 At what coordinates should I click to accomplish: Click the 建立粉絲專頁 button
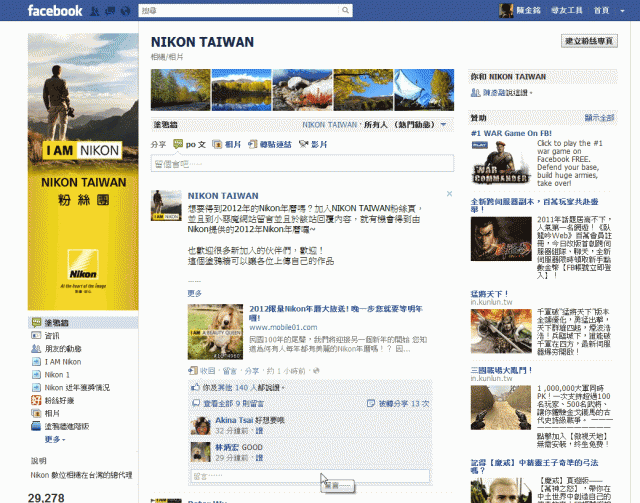click(x=589, y=41)
